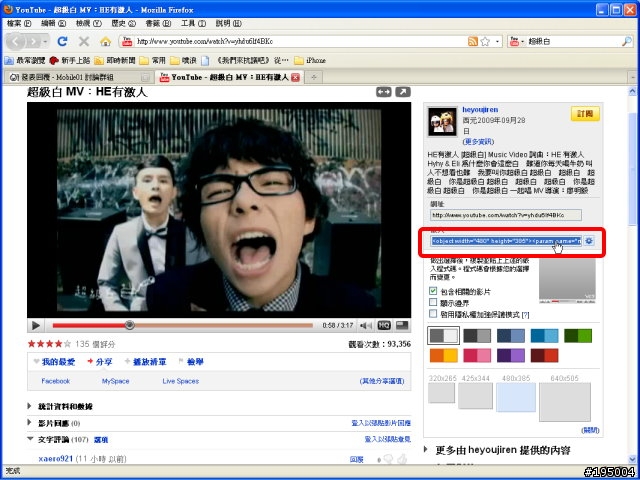
Task: Enable 啟用隱私權加強保護模式 checkbox
Action: coord(433,314)
